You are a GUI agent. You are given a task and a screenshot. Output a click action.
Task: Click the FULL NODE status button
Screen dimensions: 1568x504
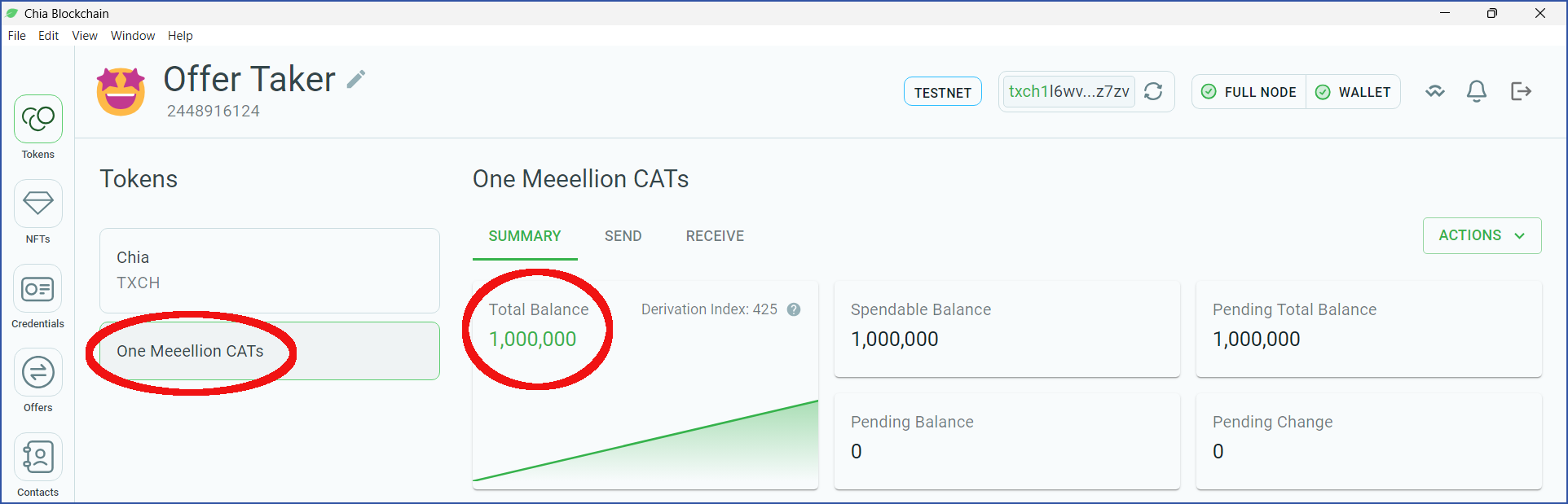pos(1249,92)
